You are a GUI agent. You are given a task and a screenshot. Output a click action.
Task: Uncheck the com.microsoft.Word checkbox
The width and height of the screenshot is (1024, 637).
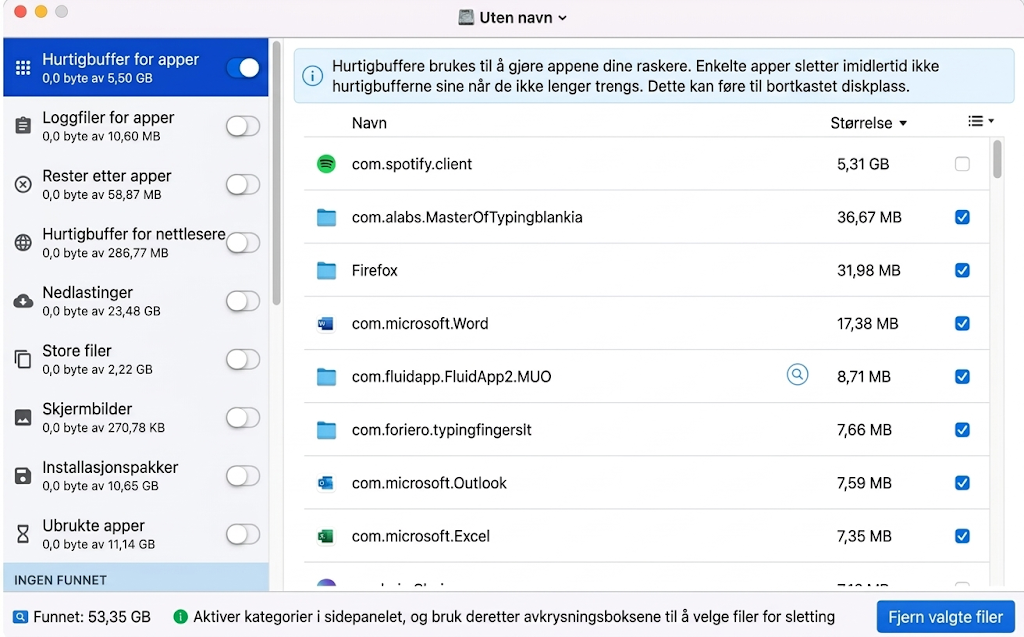(x=962, y=323)
